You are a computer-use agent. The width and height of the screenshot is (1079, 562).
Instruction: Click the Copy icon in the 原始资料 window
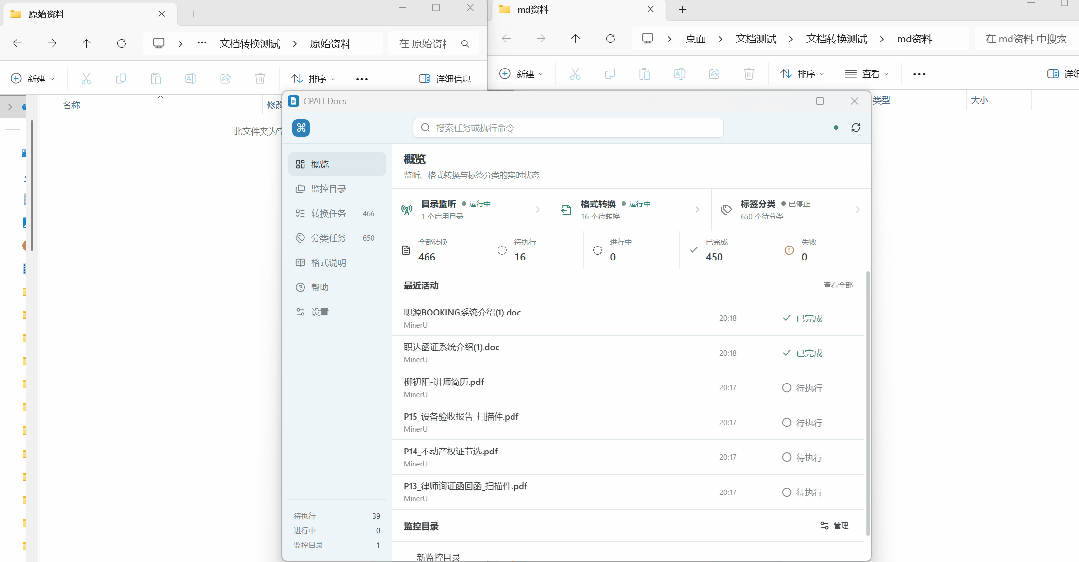121,79
